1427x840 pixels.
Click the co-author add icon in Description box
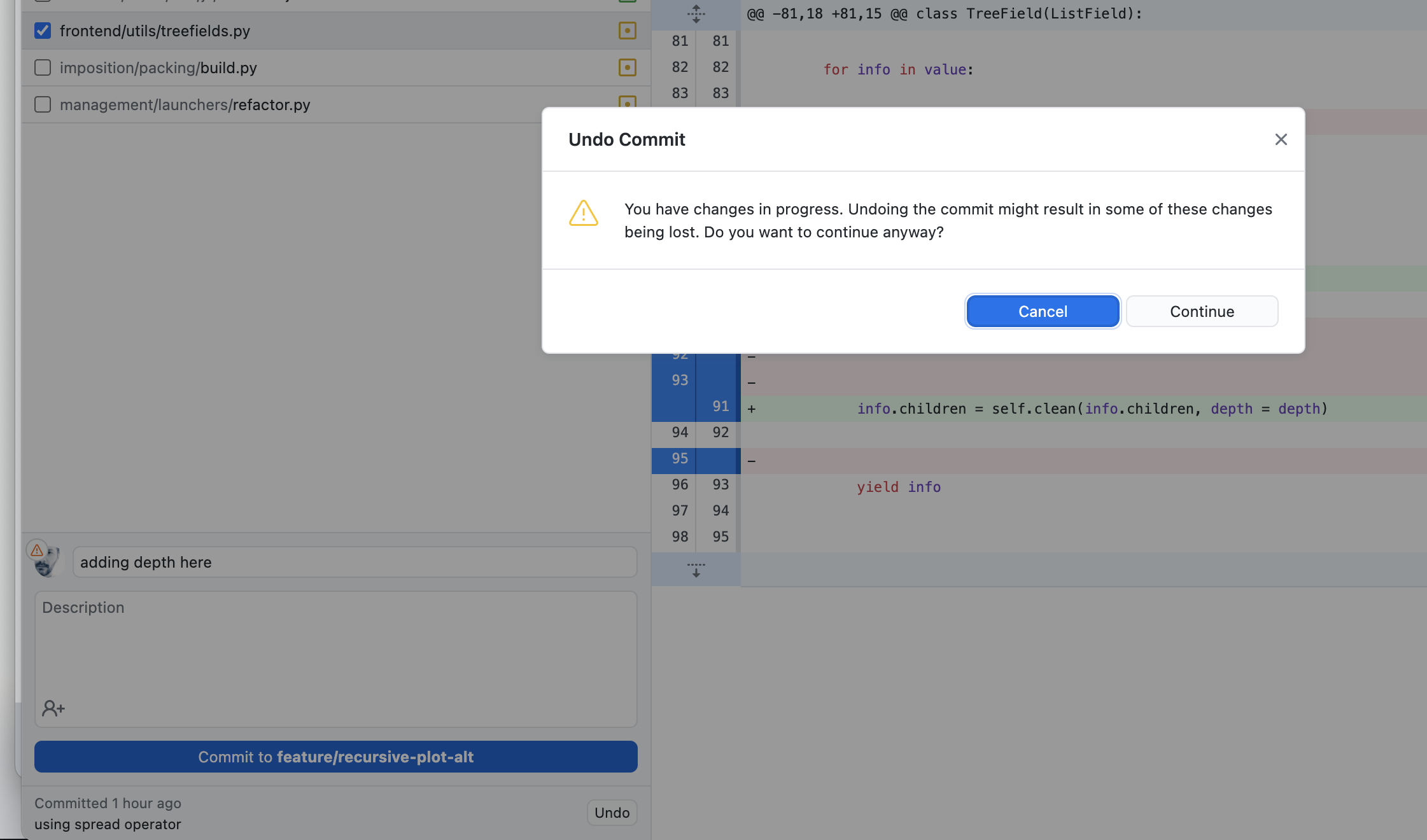coord(53,707)
